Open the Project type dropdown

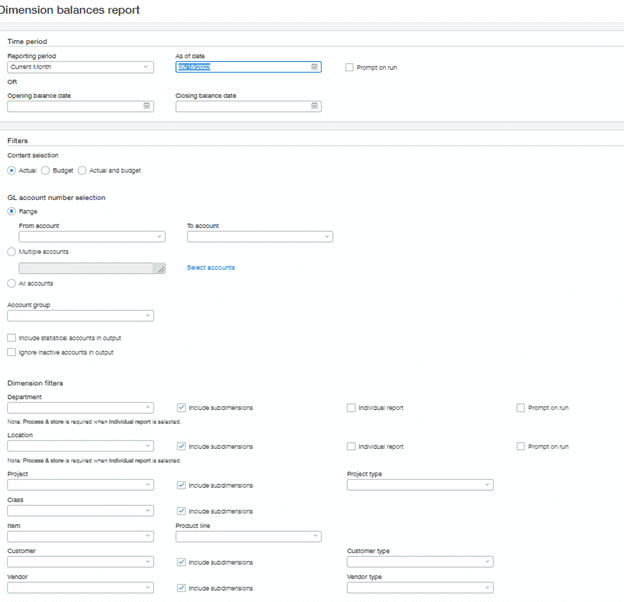[420, 485]
